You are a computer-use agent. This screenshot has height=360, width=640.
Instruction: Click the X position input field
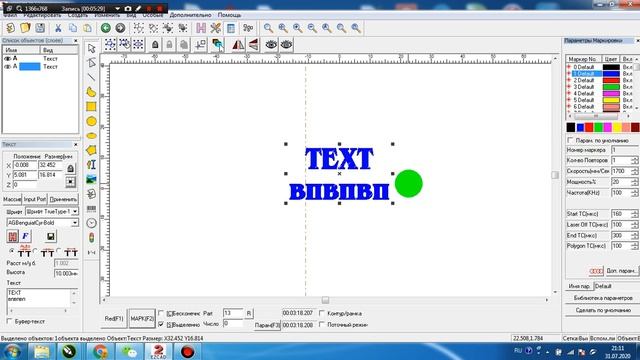pos(25,165)
